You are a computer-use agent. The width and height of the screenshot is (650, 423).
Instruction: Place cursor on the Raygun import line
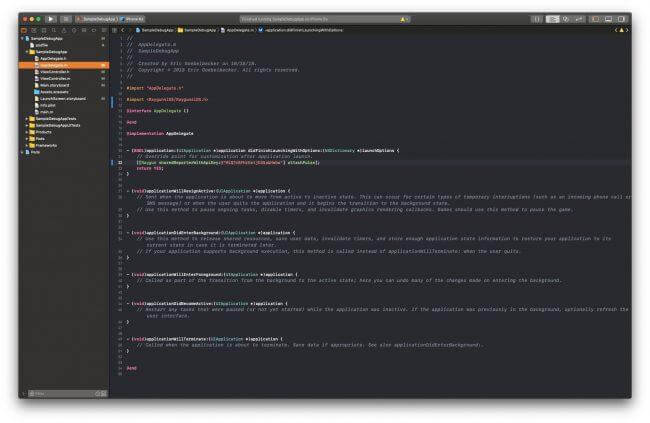point(167,100)
